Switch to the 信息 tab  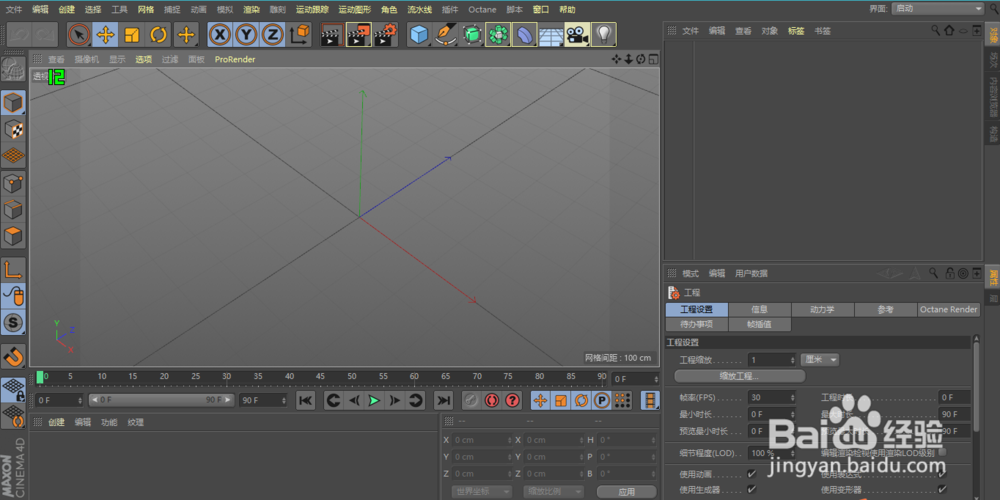pos(760,309)
